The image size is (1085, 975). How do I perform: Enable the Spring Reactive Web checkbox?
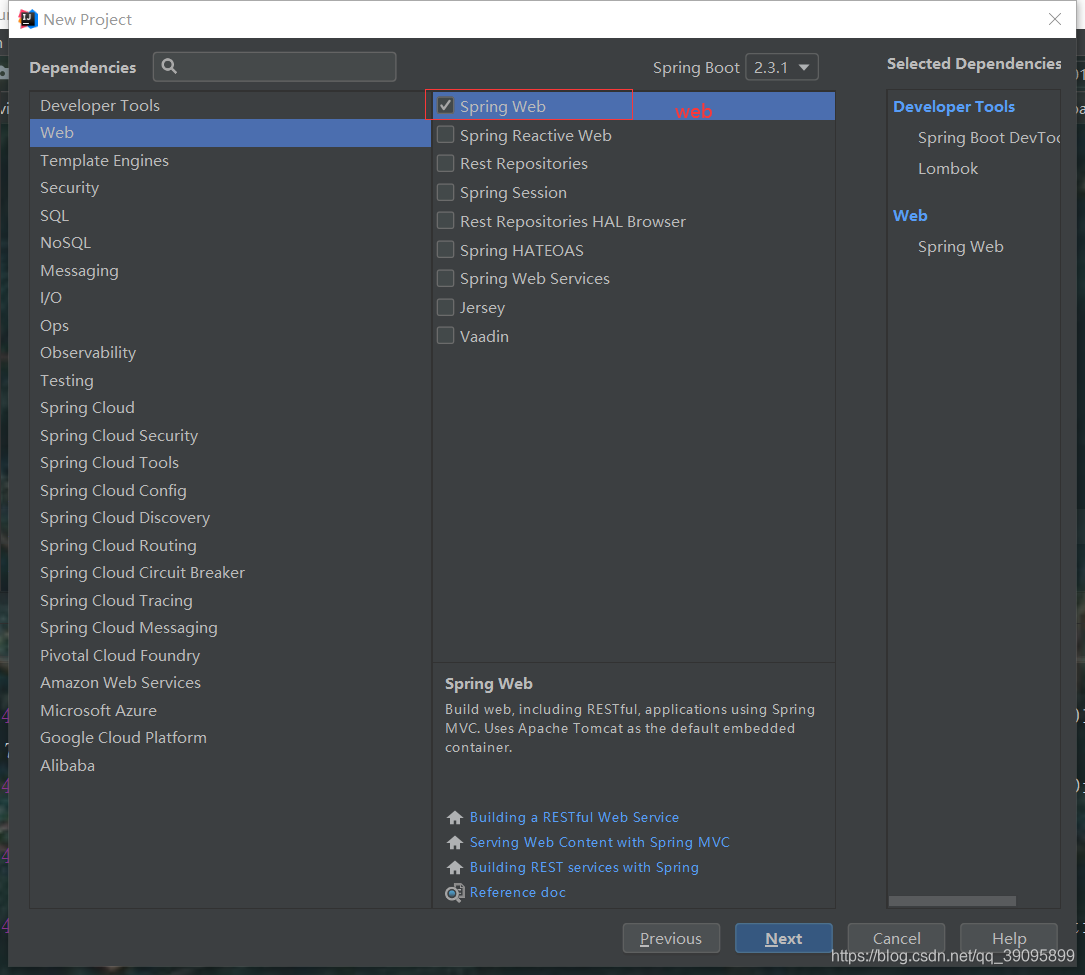click(x=445, y=135)
